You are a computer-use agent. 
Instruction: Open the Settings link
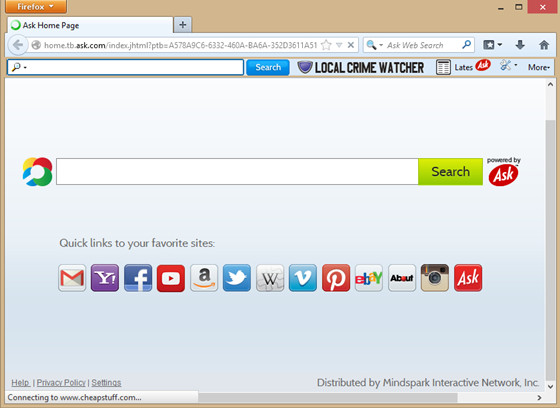106,383
